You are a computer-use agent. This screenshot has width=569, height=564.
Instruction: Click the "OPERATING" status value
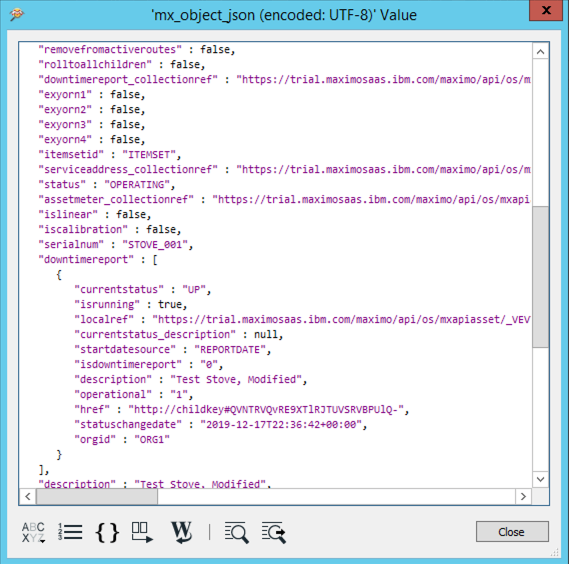(137, 185)
